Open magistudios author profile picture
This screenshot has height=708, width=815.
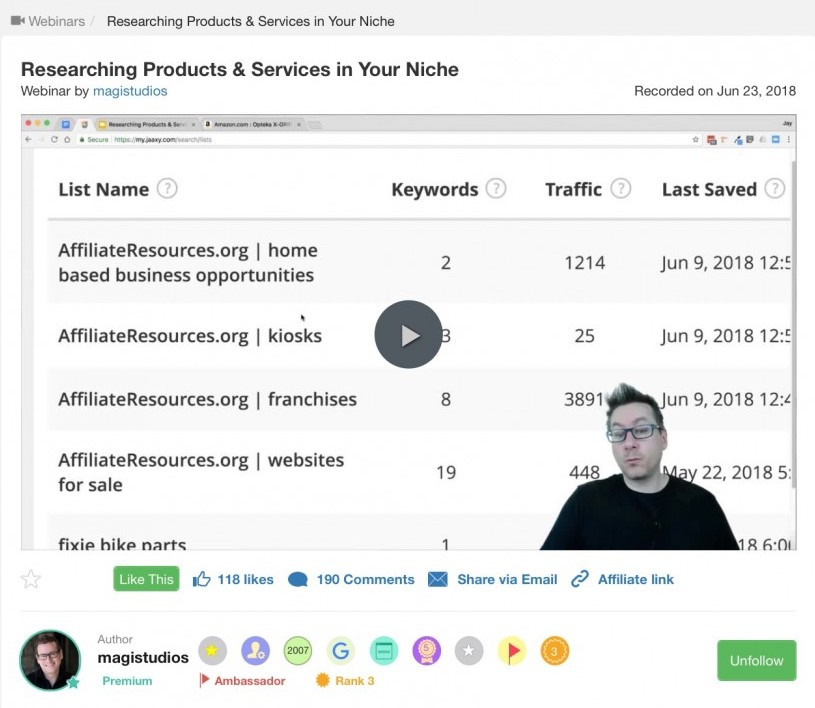click(x=50, y=660)
